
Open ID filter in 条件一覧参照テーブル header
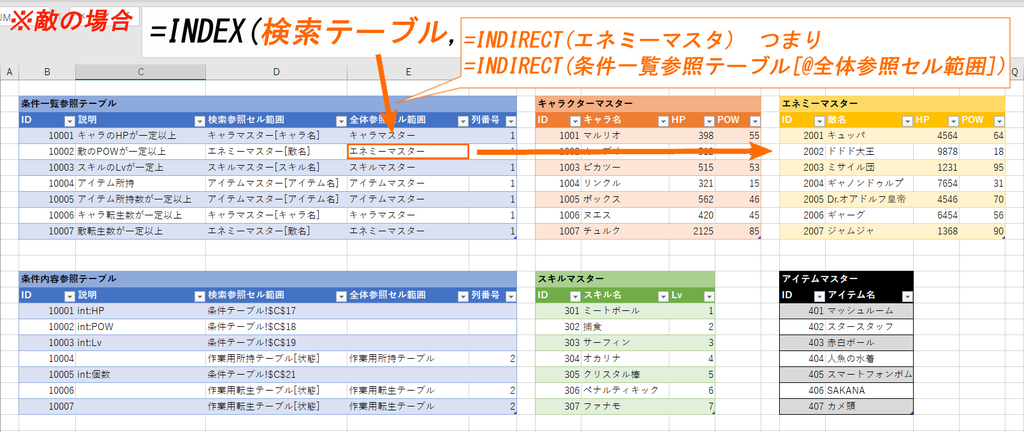[69, 120]
